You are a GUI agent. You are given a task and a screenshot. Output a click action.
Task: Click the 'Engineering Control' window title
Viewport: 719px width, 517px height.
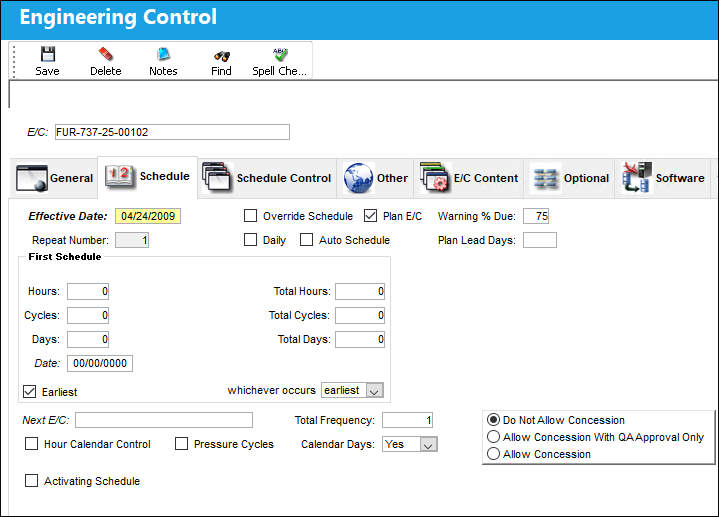tap(118, 17)
